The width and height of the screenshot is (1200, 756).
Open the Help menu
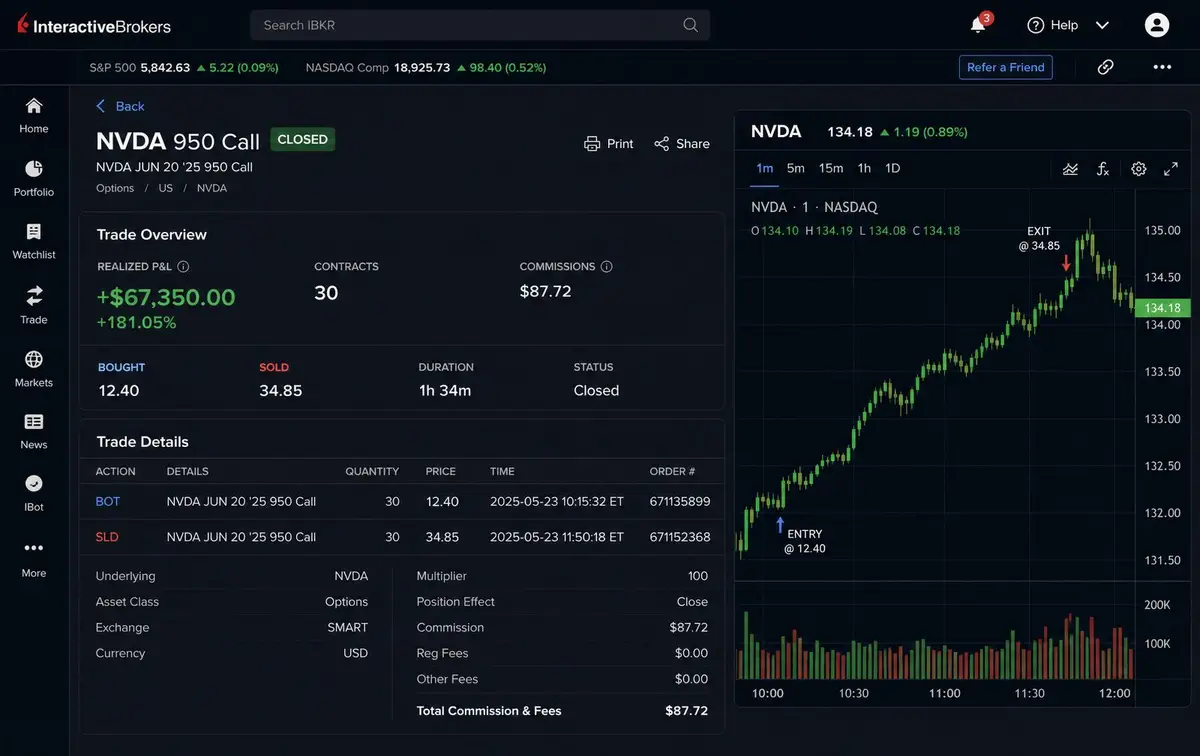(1053, 25)
